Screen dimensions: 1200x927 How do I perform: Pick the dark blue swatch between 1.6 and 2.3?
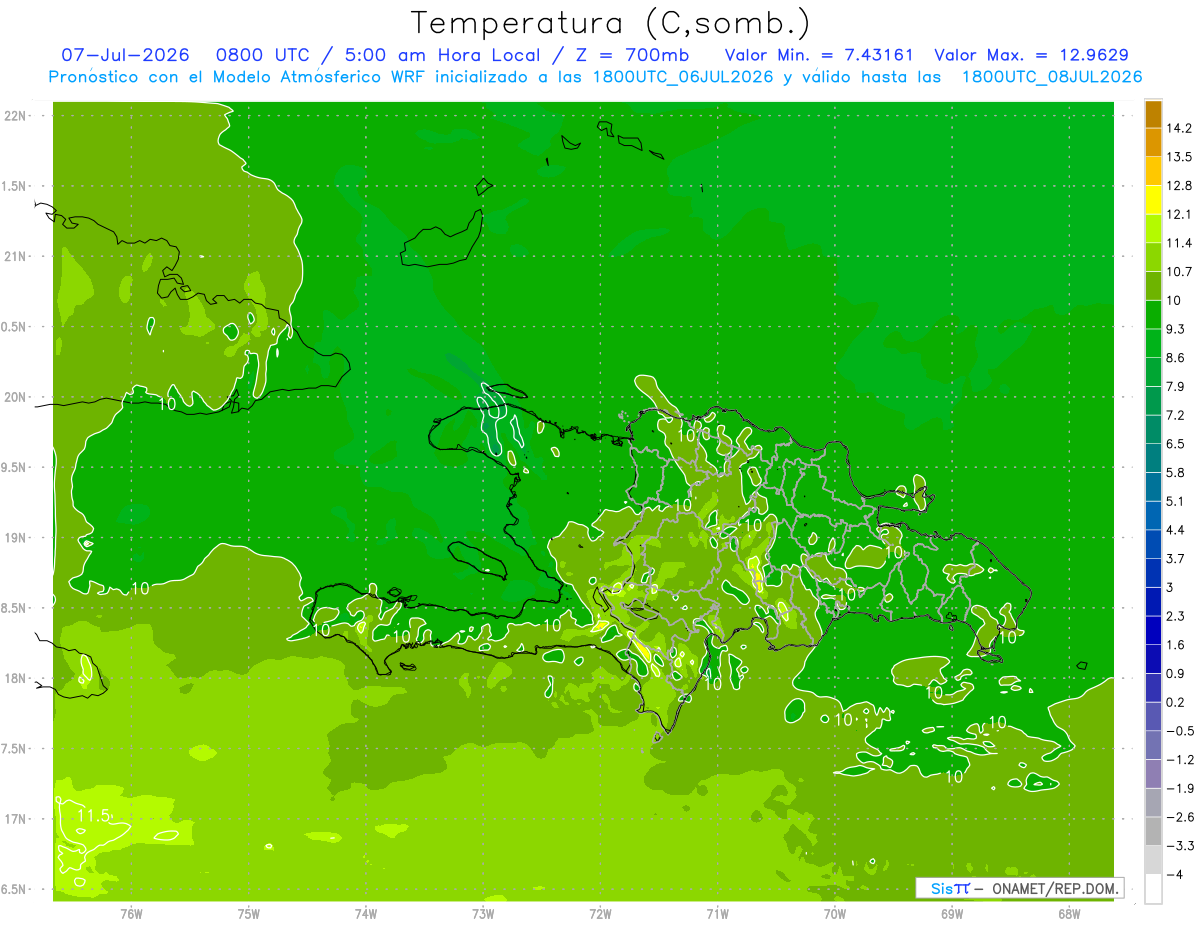1153,631
